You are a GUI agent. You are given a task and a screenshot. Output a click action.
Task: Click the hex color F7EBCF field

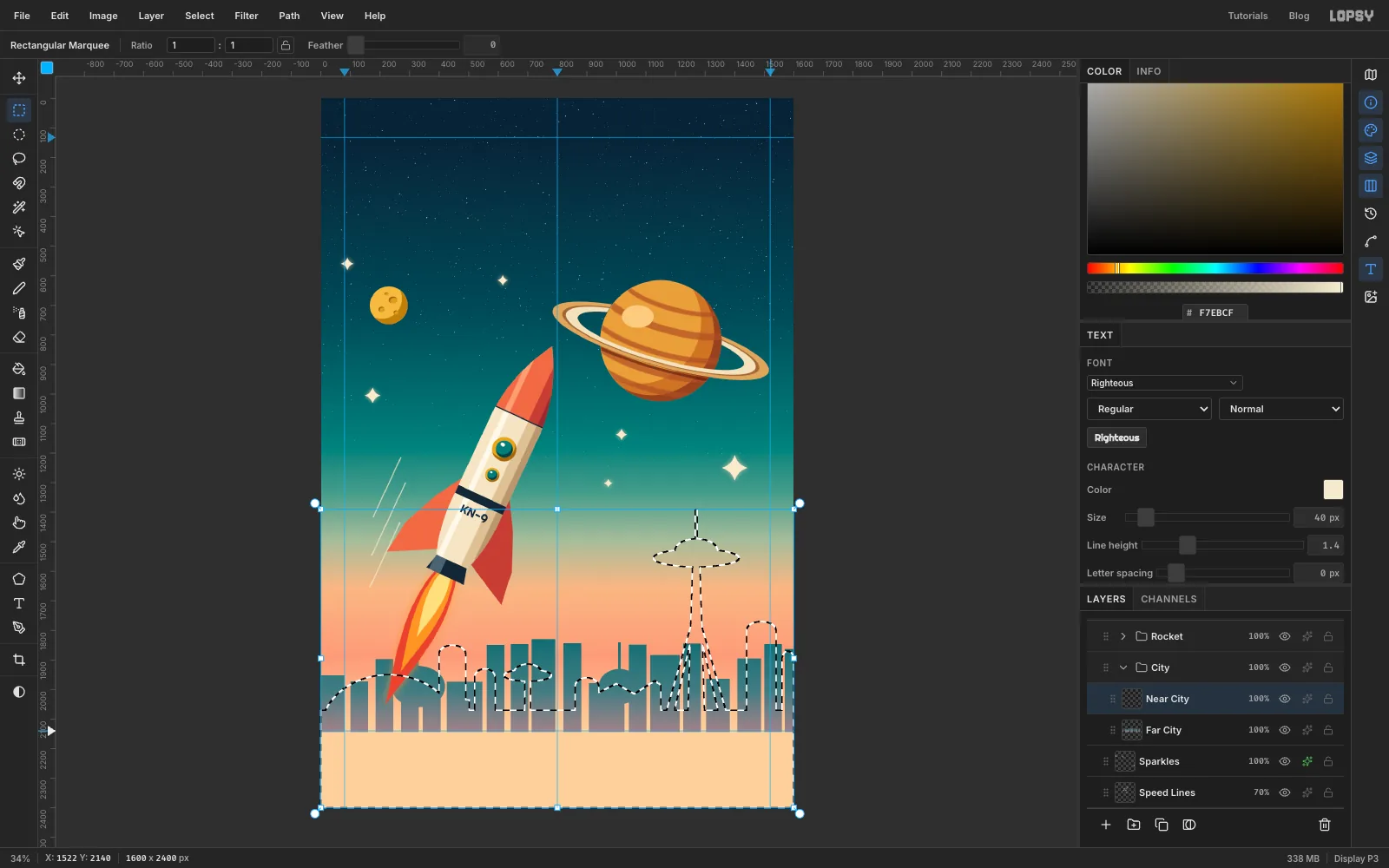pos(1215,312)
